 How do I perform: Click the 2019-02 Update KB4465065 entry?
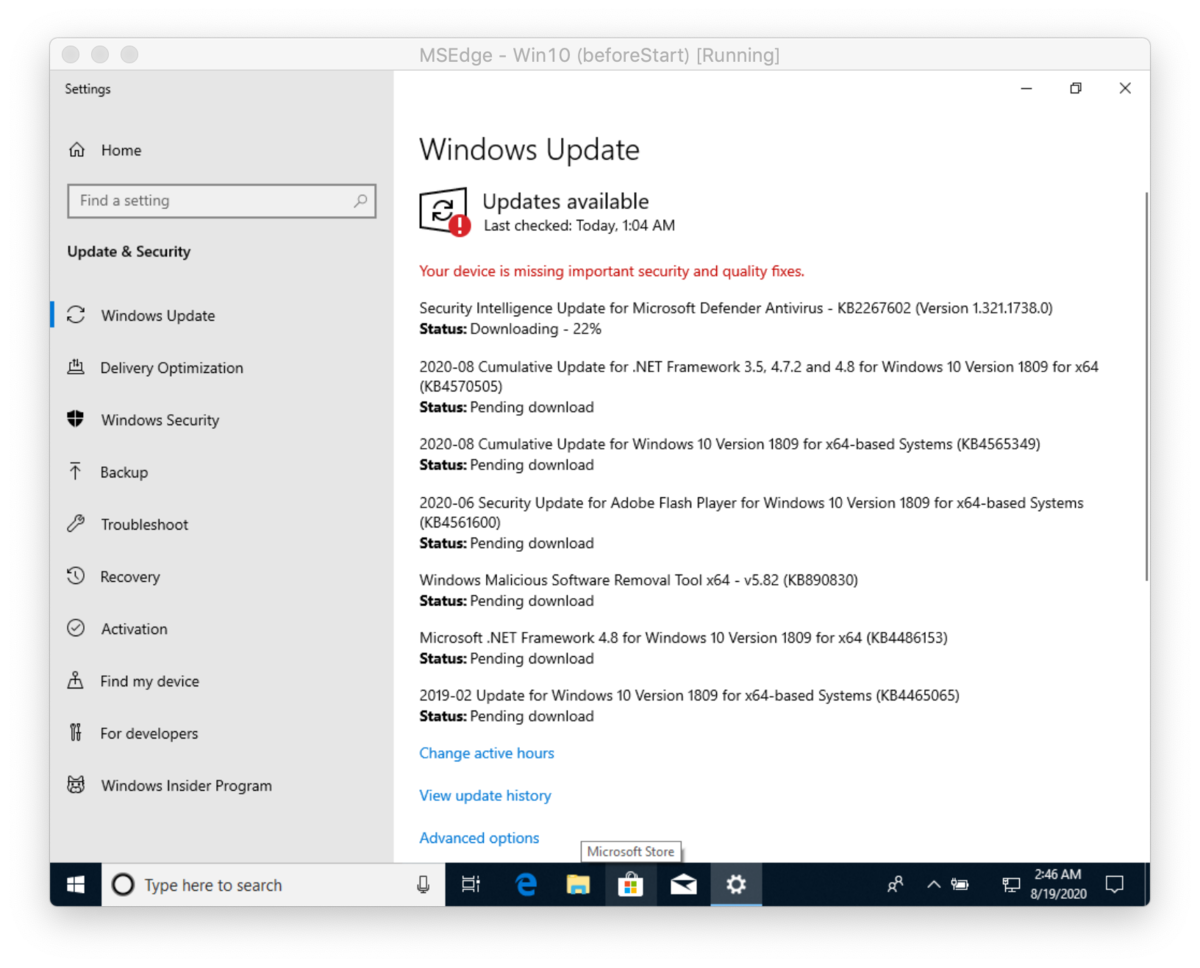point(689,695)
